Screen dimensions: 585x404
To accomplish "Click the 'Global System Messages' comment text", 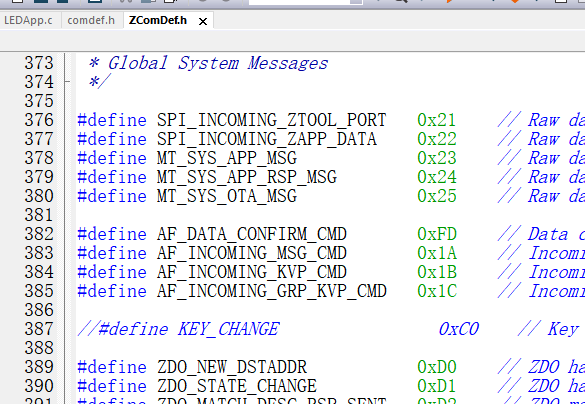I will pos(218,63).
